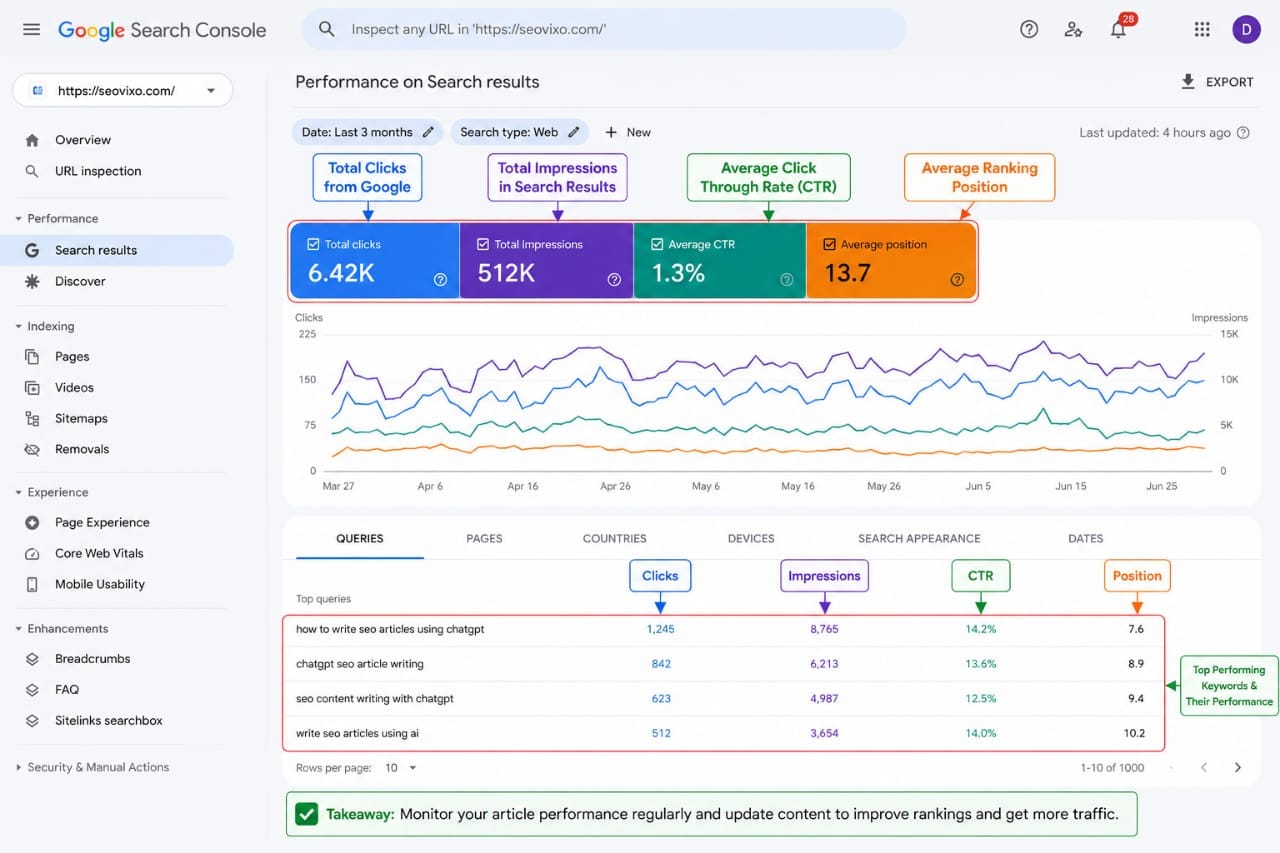Click help icon on Total clicks card

440,280
